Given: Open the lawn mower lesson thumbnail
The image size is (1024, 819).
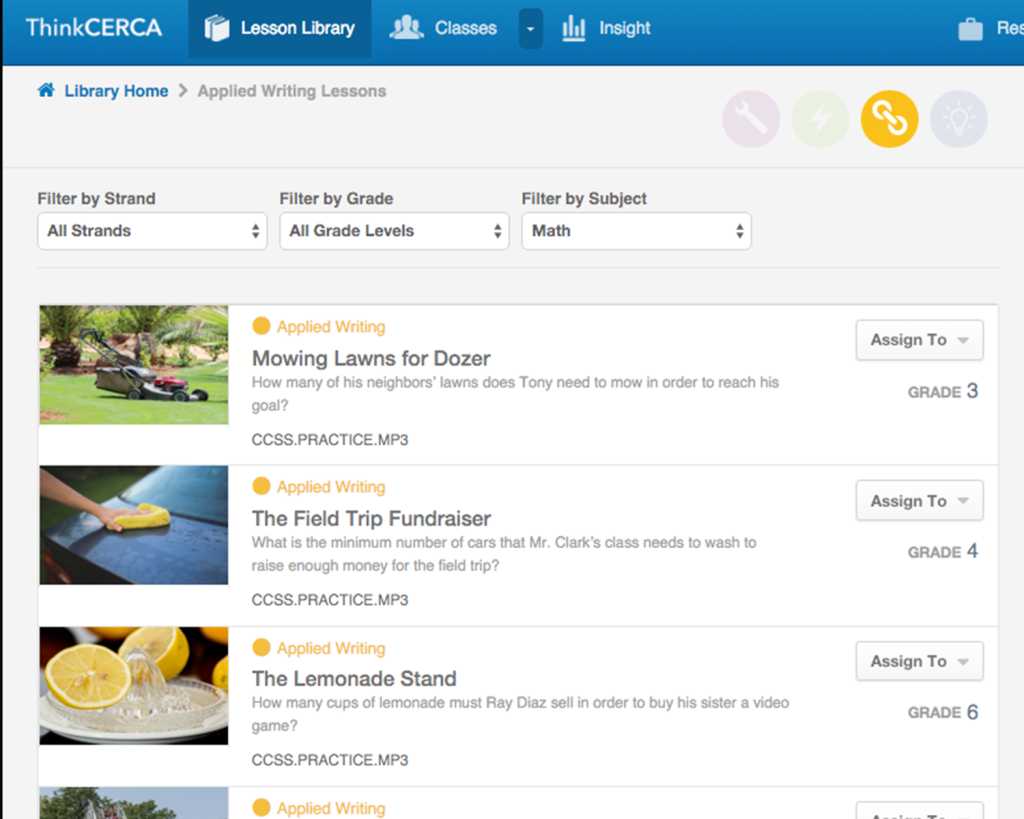Looking at the screenshot, I should (x=134, y=365).
